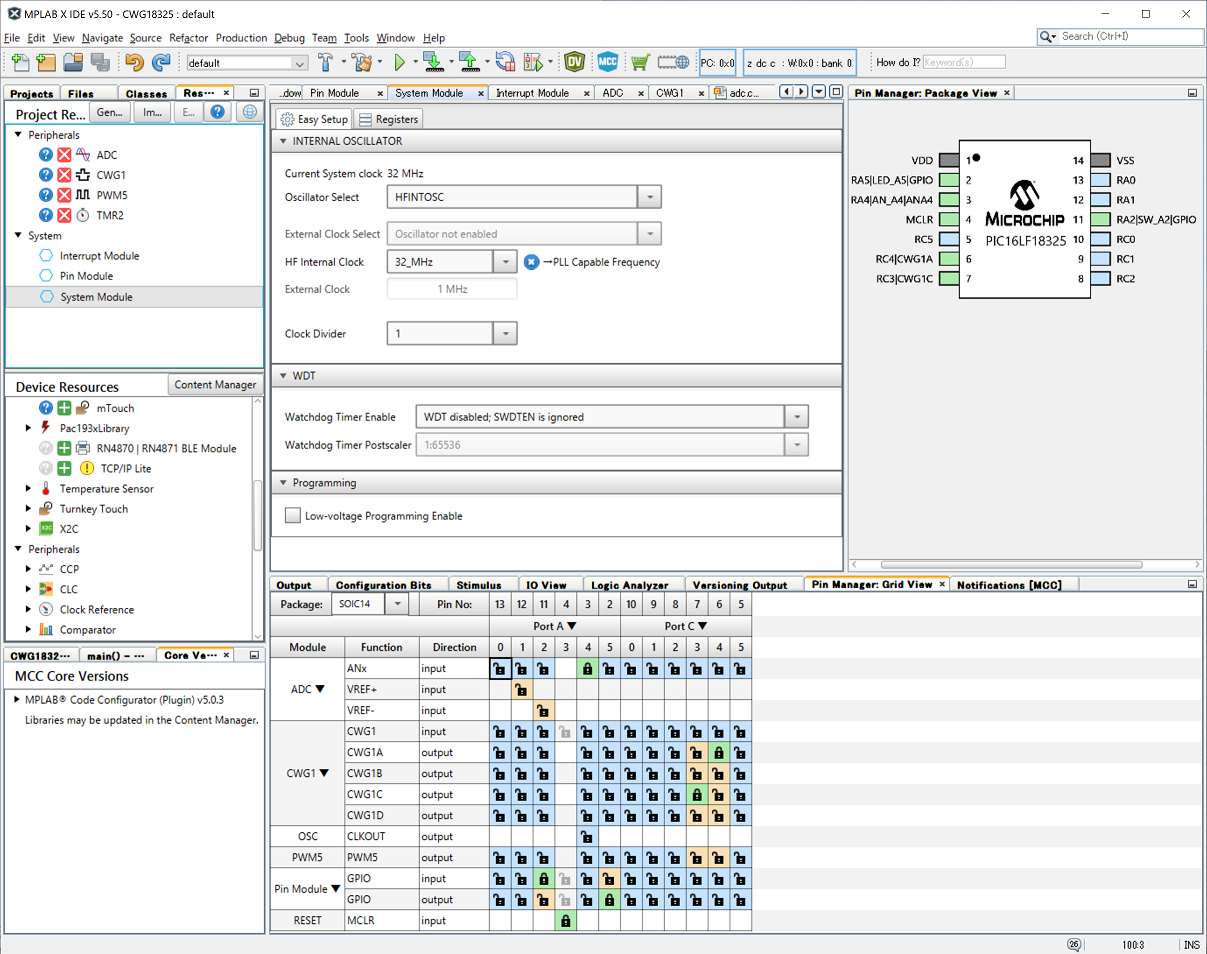Toggle the VREF- lock on Port A pin 2

point(544,710)
